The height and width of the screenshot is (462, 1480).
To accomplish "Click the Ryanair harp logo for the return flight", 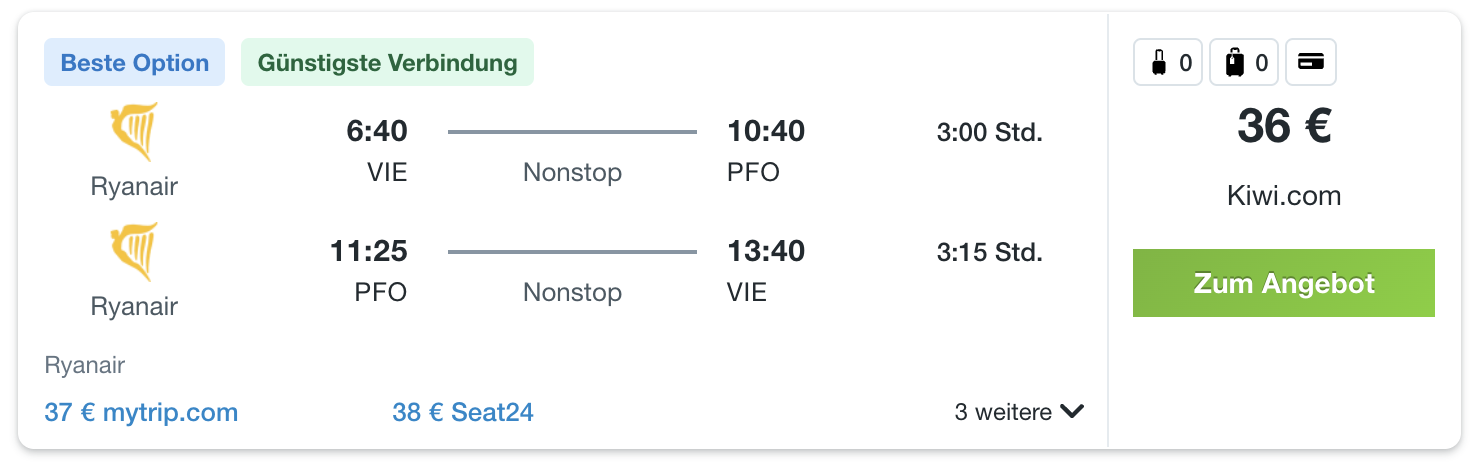I will pos(134,251).
